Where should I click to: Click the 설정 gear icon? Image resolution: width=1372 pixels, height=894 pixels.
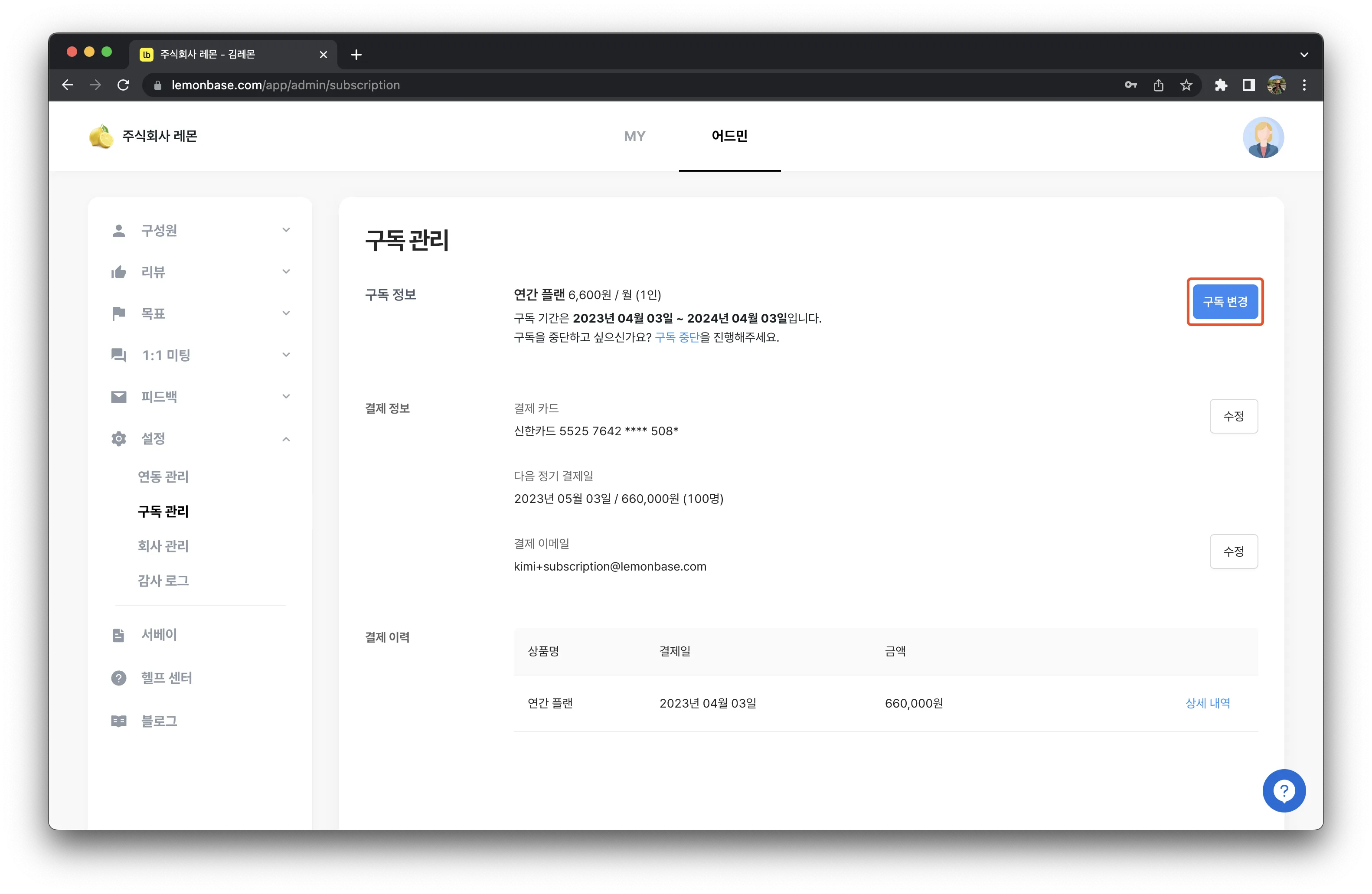click(119, 439)
